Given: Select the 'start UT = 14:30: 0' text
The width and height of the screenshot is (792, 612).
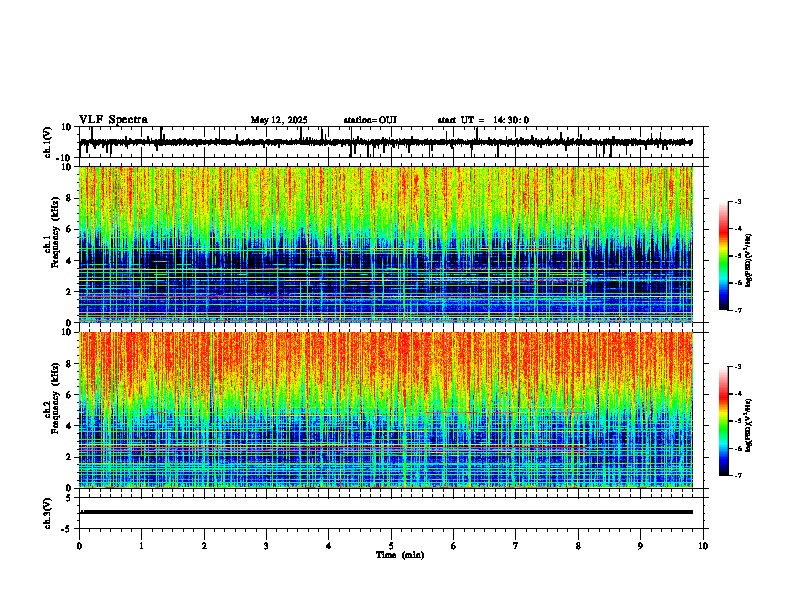Looking at the screenshot, I should [483, 120].
